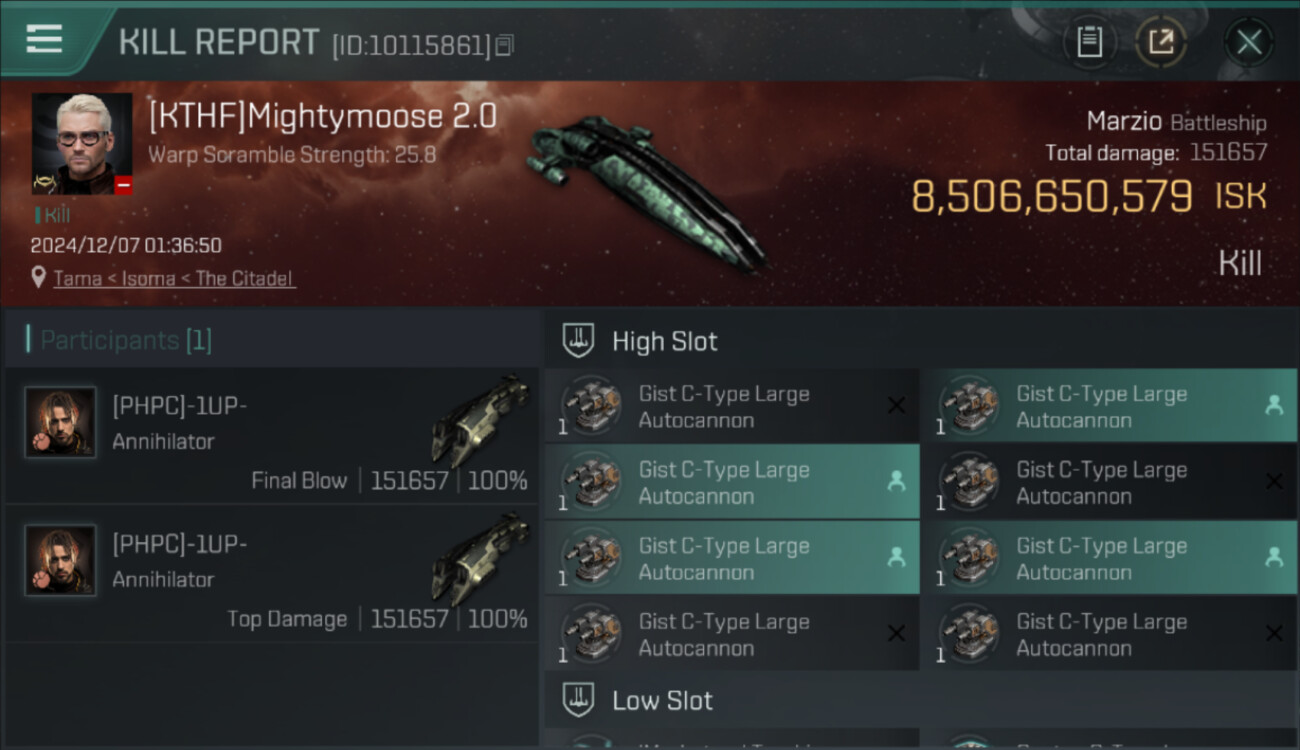Image resolution: width=1300 pixels, height=750 pixels.
Task: Open Tama < Isoma < The Citadel location link
Action: tap(174, 279)
